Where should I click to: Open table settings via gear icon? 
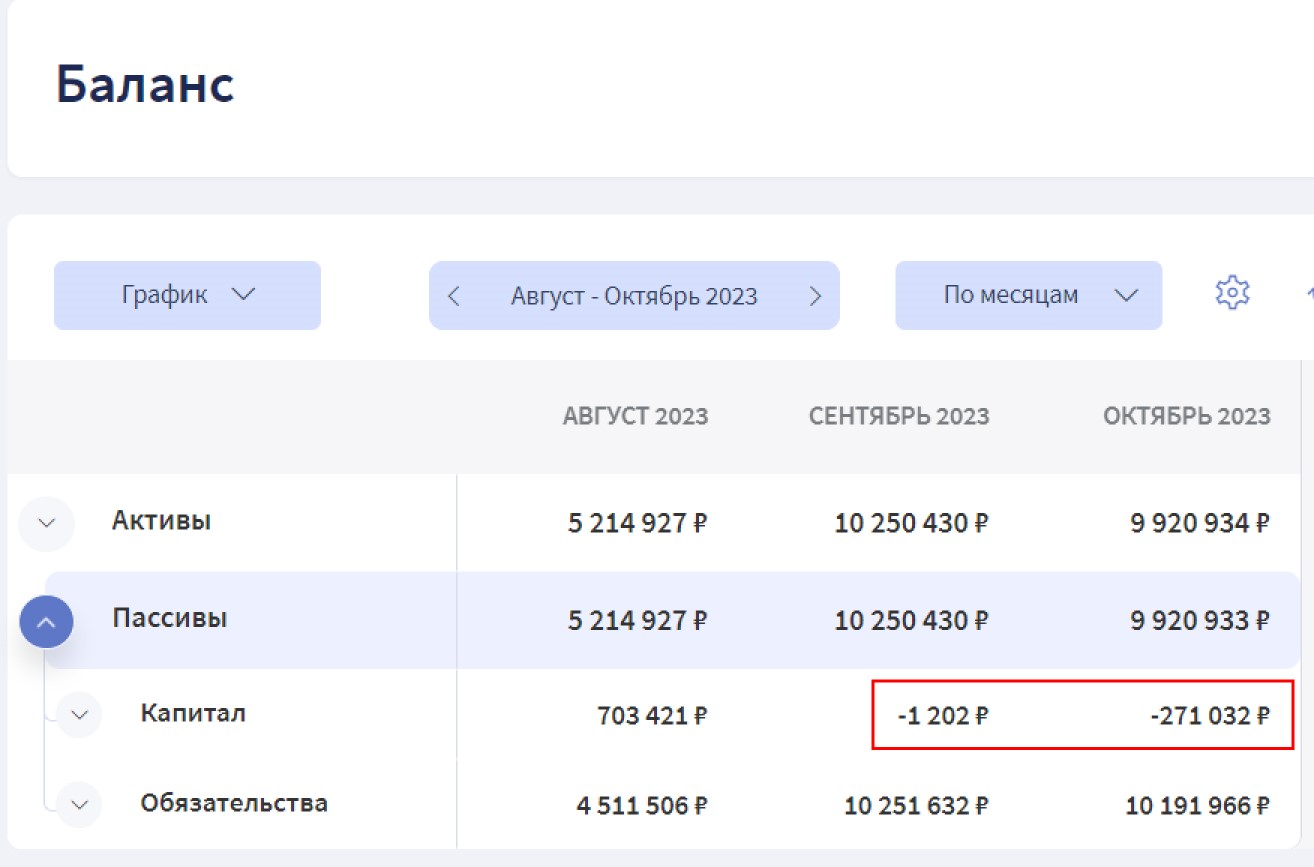click(x=1232, y=293)
